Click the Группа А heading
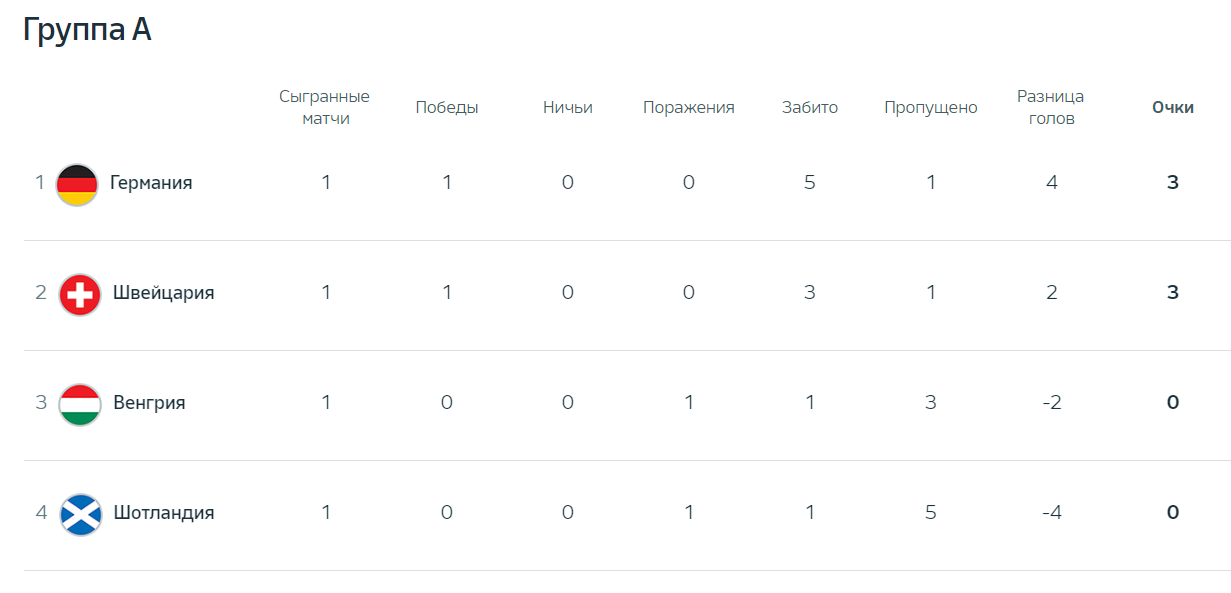The height and width of the screenshot is (593, 1231). pyautogui.click(x=87, y=30)
